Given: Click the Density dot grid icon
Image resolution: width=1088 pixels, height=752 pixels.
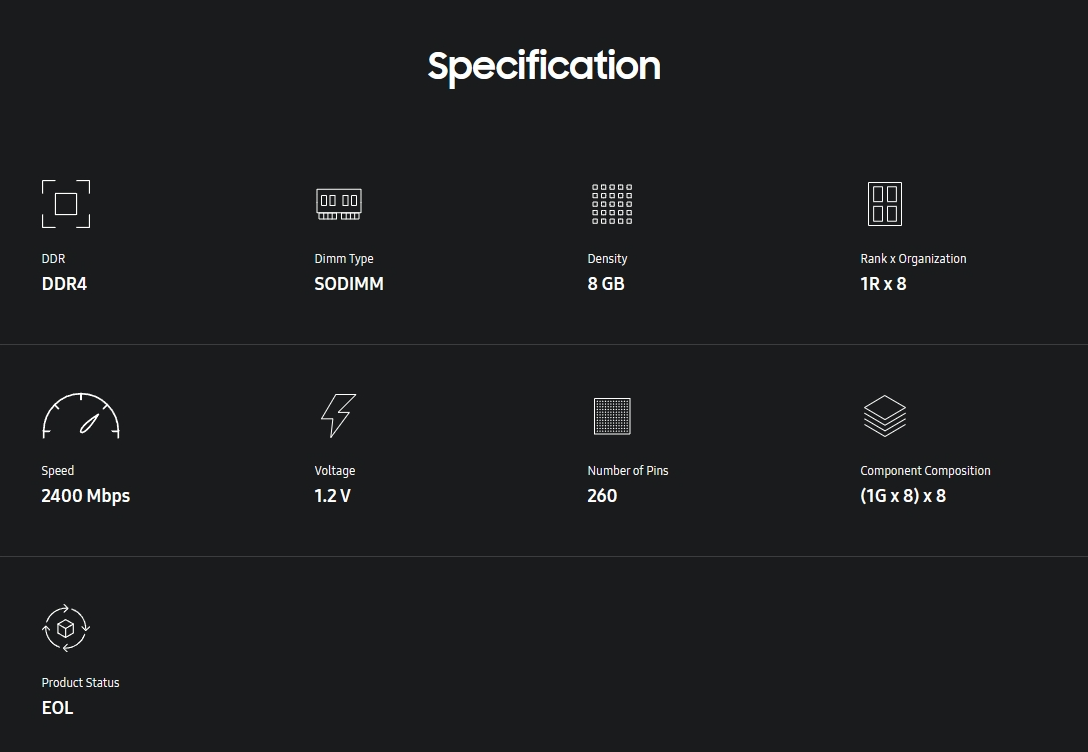Looking at the screenshot, I should coord(612,204).
